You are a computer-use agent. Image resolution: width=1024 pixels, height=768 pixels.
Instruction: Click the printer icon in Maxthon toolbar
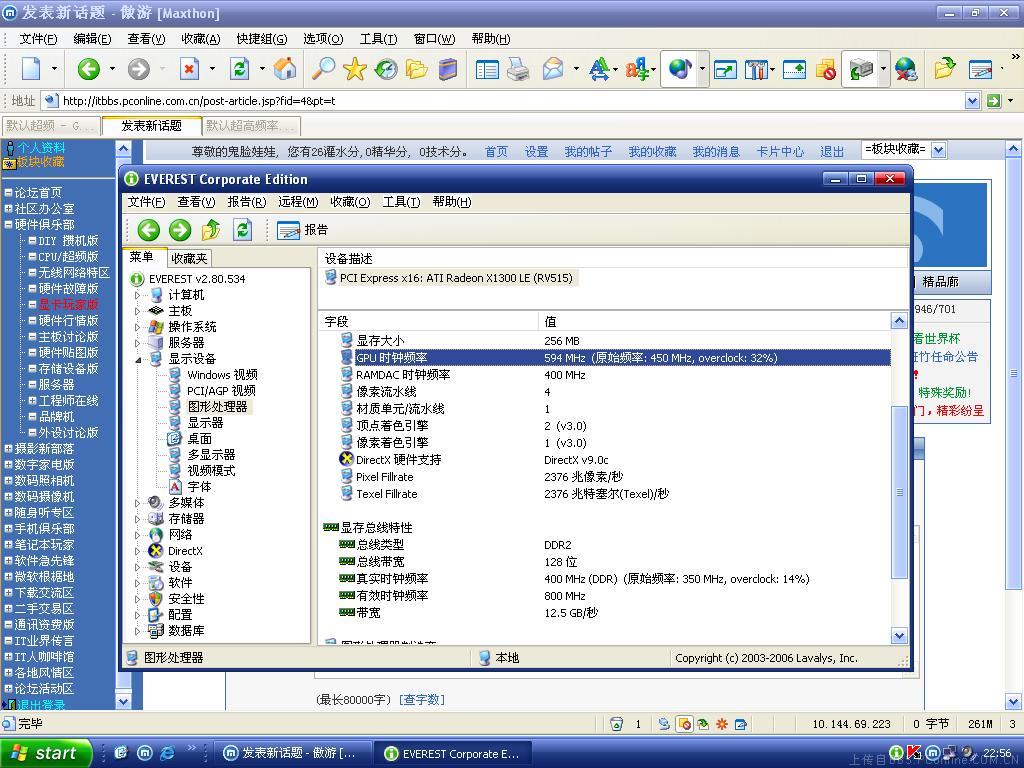[x=518, y=69]
